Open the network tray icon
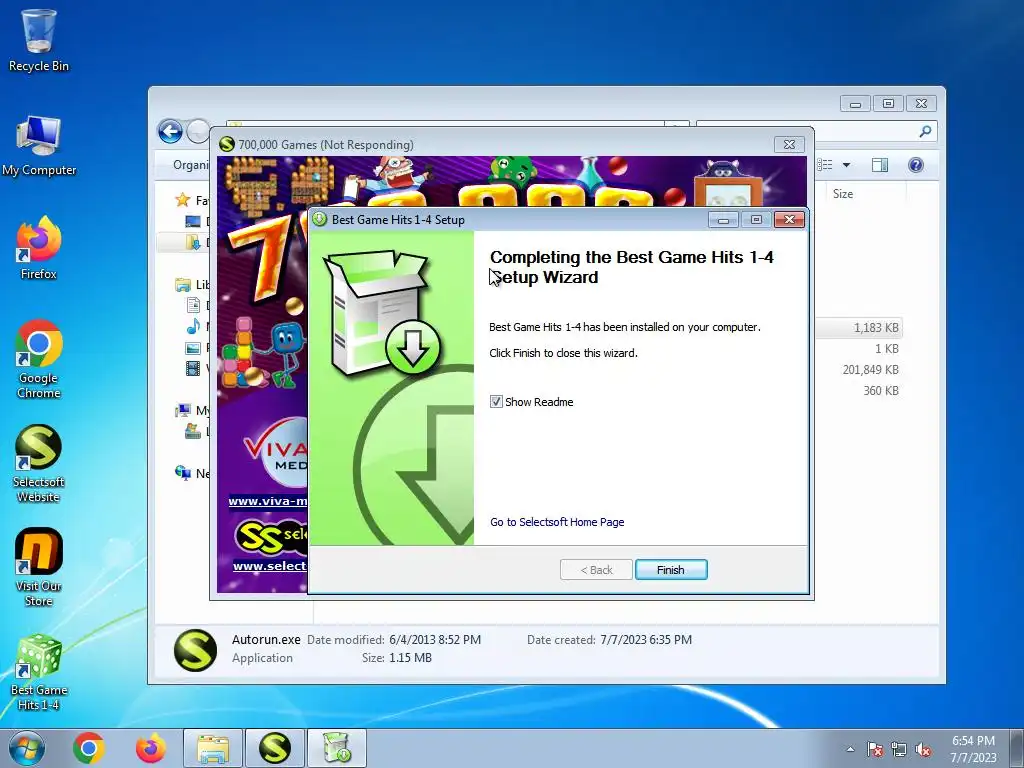 point(899,749)
